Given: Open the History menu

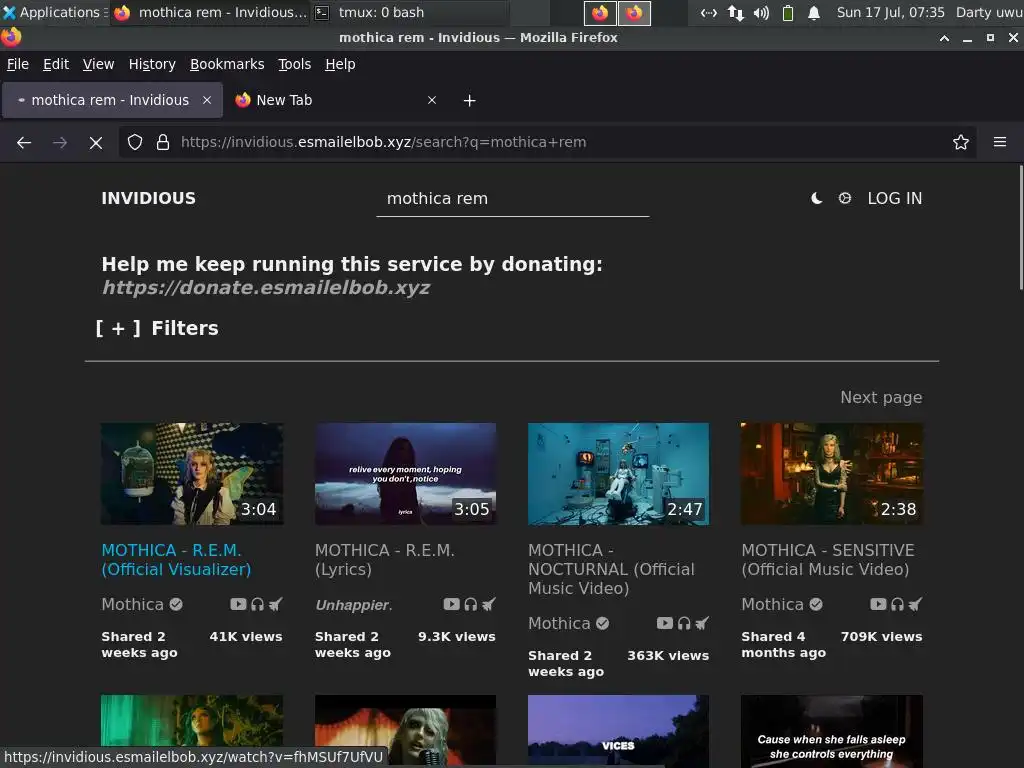Looking at the screenshot, I should pos(152,64).
